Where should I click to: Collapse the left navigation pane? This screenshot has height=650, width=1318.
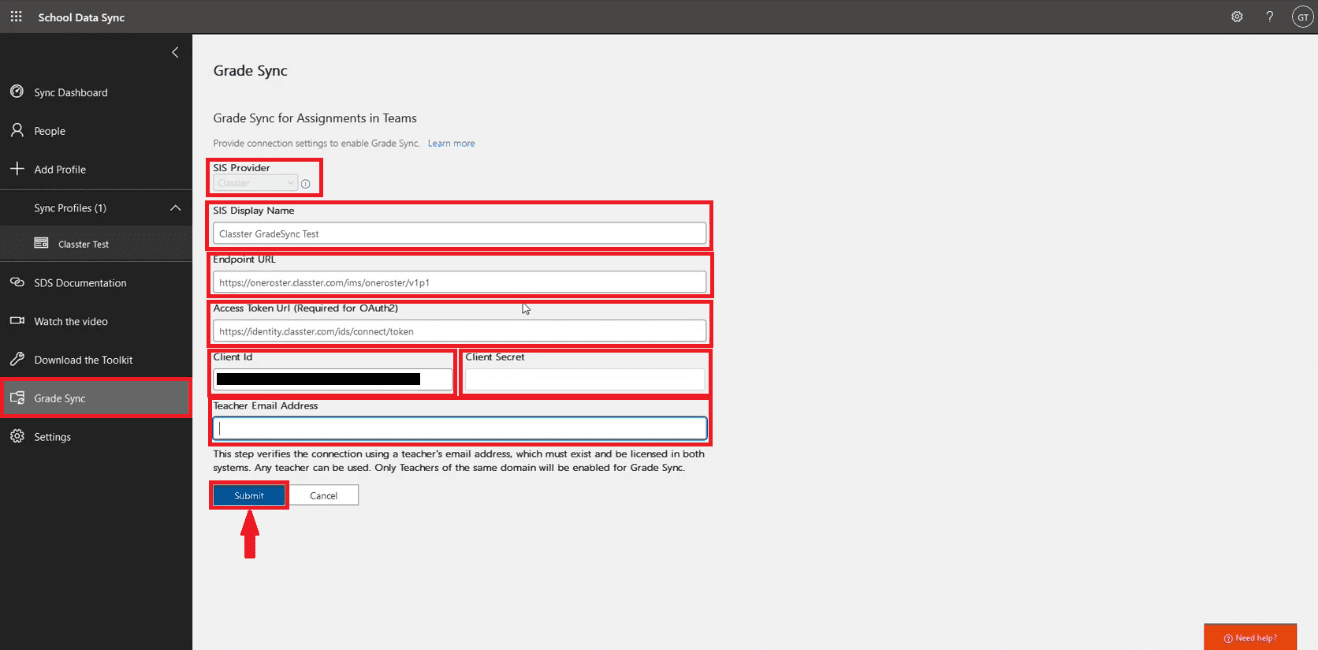[175, 52]
